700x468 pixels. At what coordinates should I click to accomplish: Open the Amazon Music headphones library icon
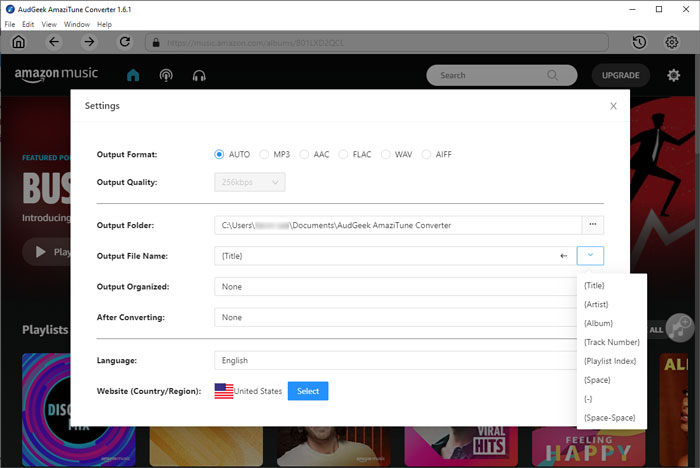click(199, 76)
